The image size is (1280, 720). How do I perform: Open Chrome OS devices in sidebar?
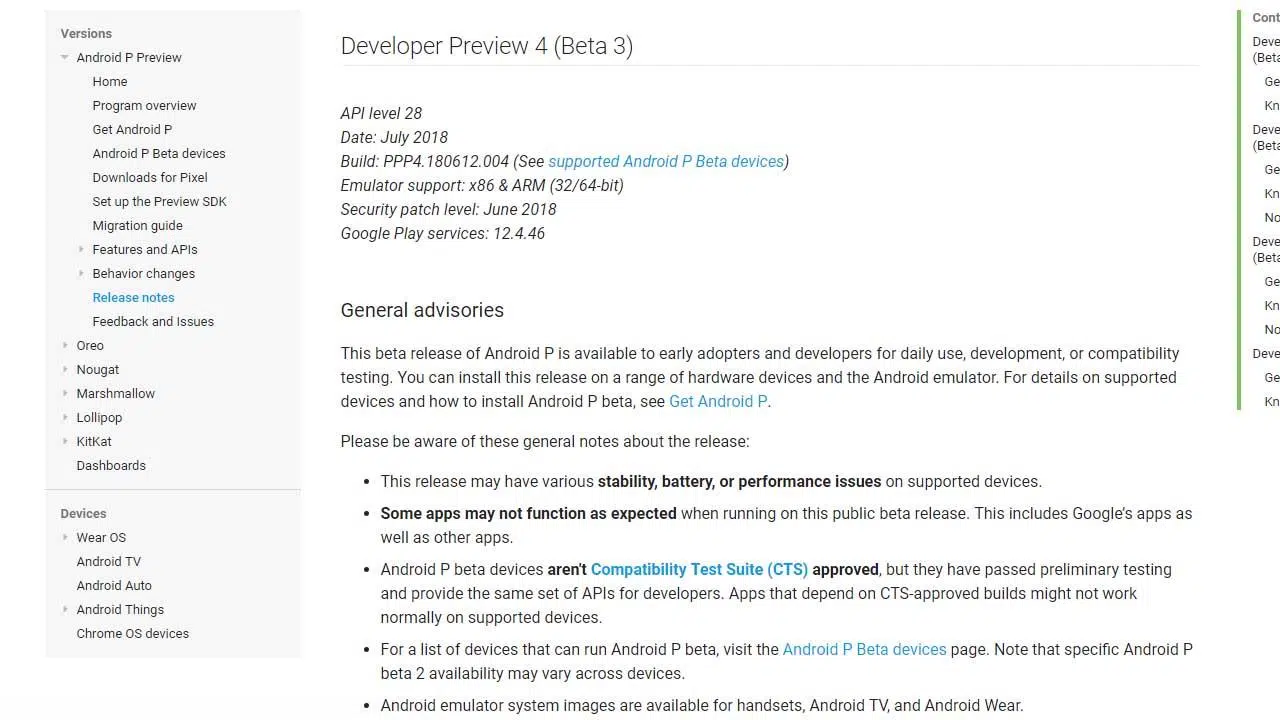click(132, 634)
